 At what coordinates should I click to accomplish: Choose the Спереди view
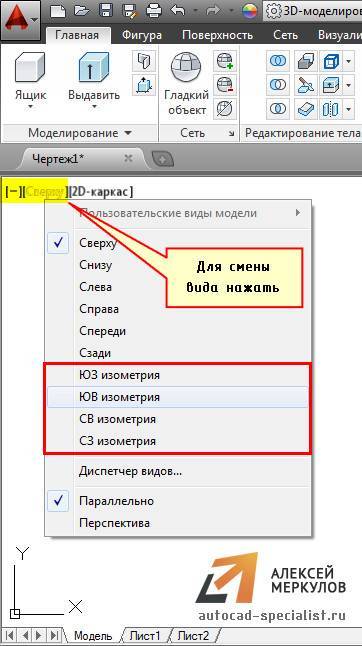click(178, 331)
